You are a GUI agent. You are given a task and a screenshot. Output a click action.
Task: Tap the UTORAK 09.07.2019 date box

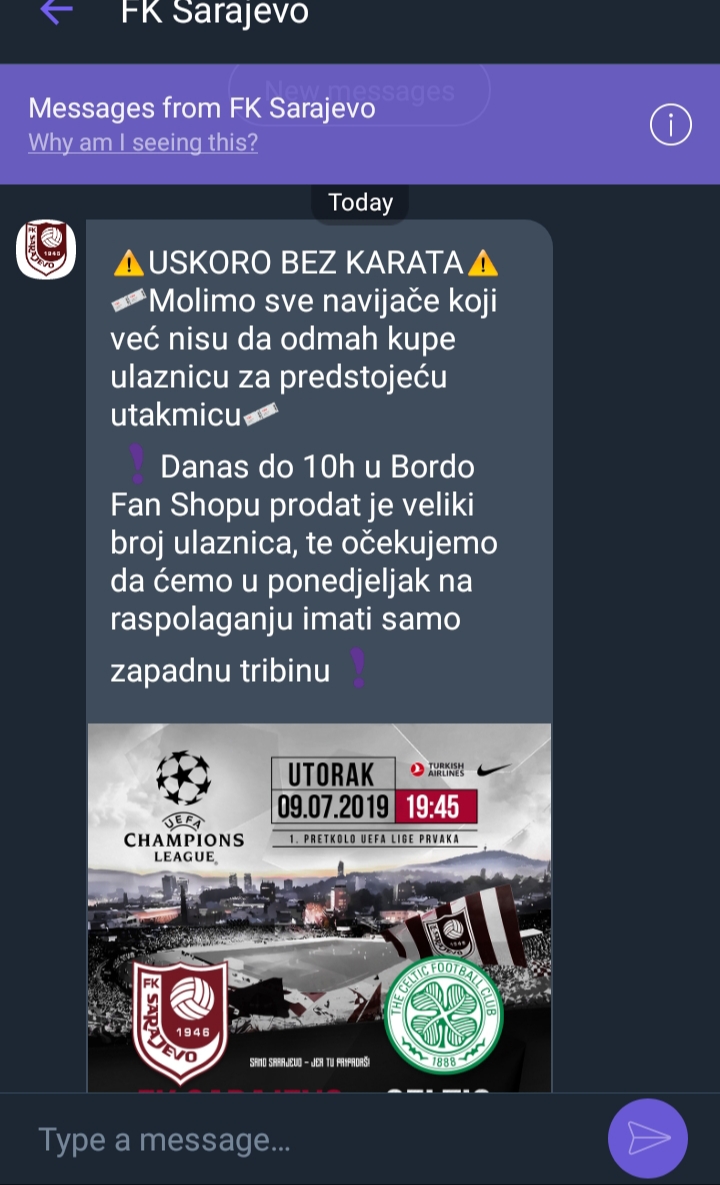pyautogui.click(x=333, y=790)
